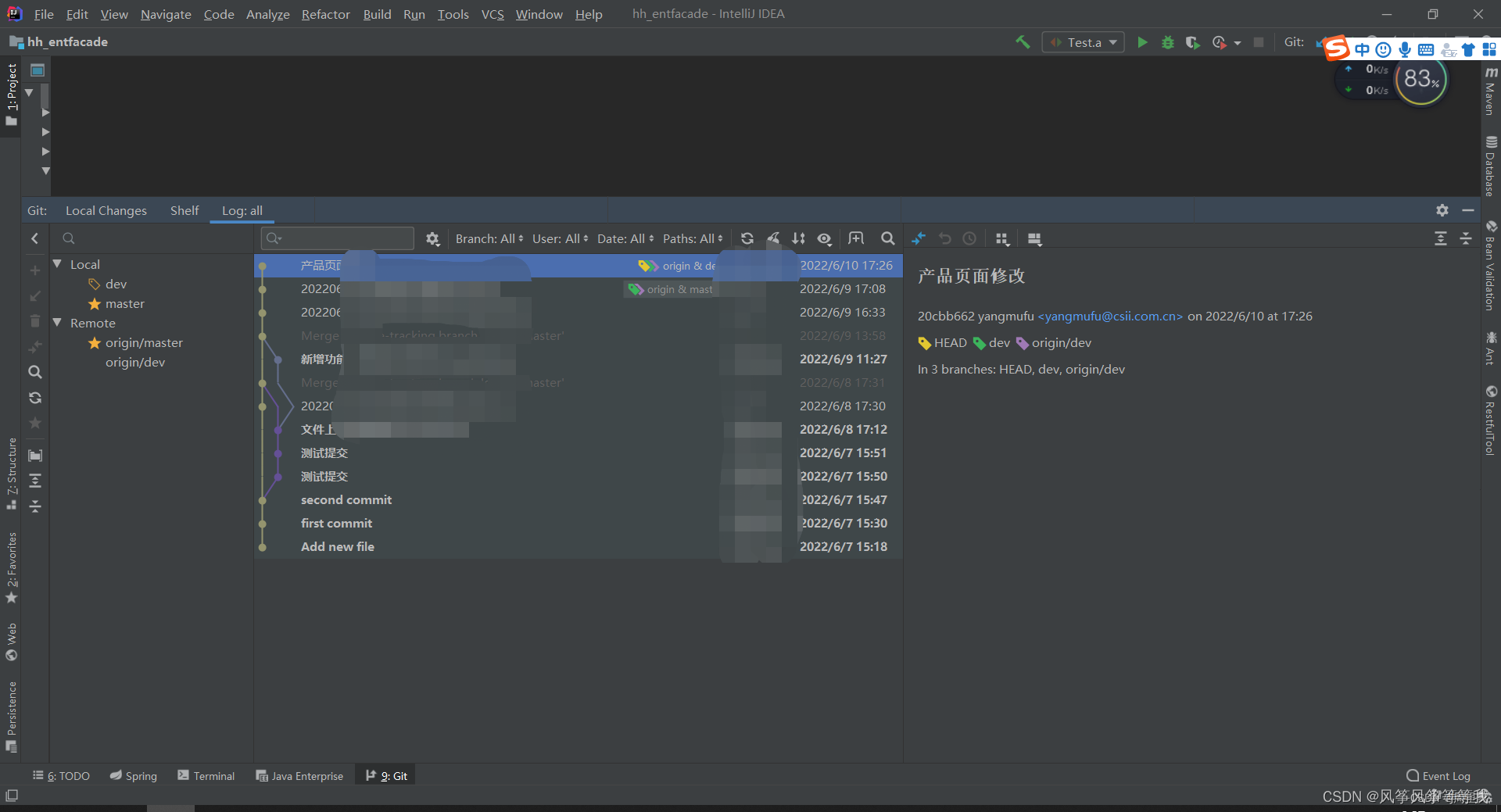The height and width of the screenshot is (812, 1501).
Task: Open the Database side panel
Action: click(1491, 166)
